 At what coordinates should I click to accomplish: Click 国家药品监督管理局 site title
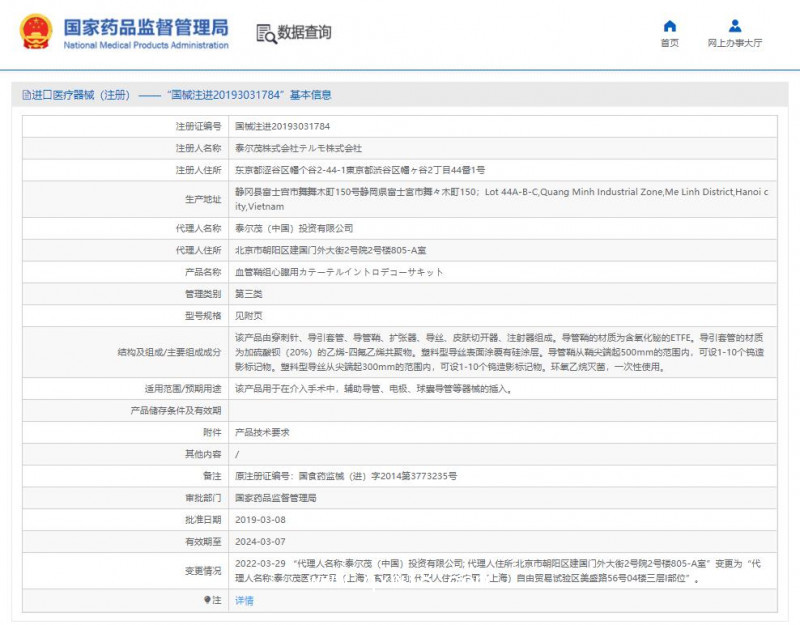point(145,27)
